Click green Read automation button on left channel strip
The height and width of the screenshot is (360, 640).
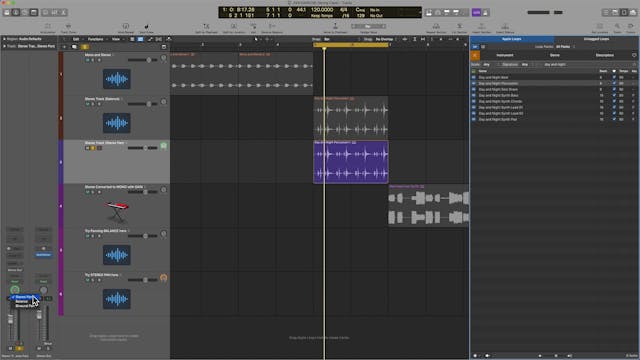(15, 282)
